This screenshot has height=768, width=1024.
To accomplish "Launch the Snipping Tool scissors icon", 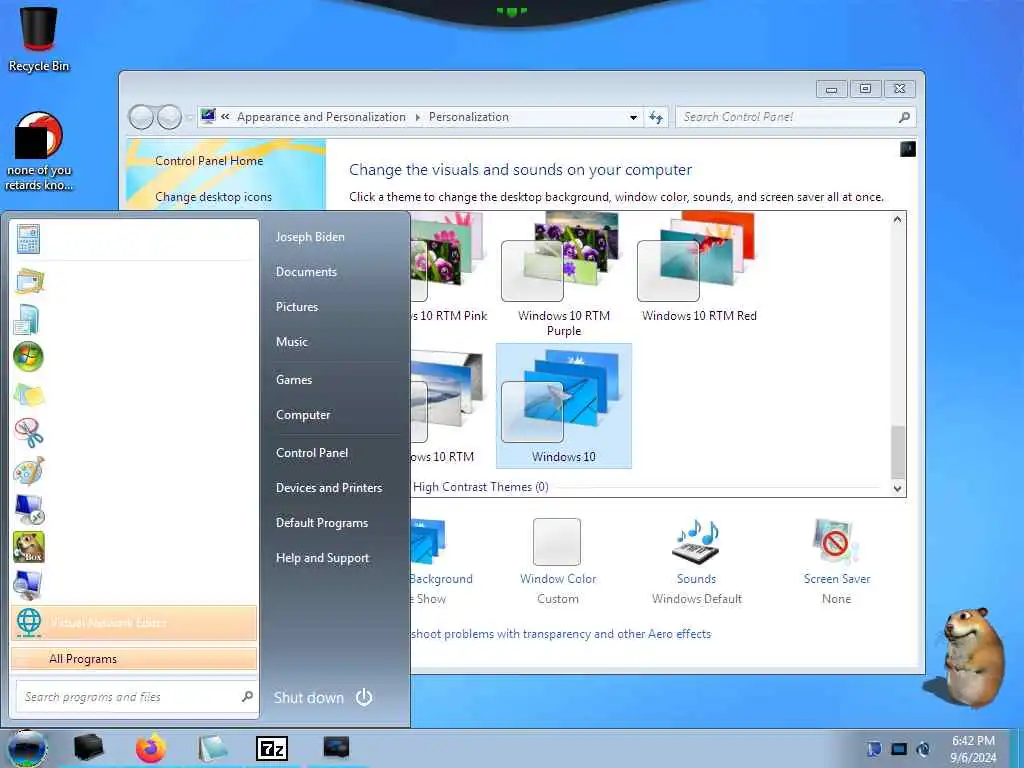I will [x=29, y=432].
